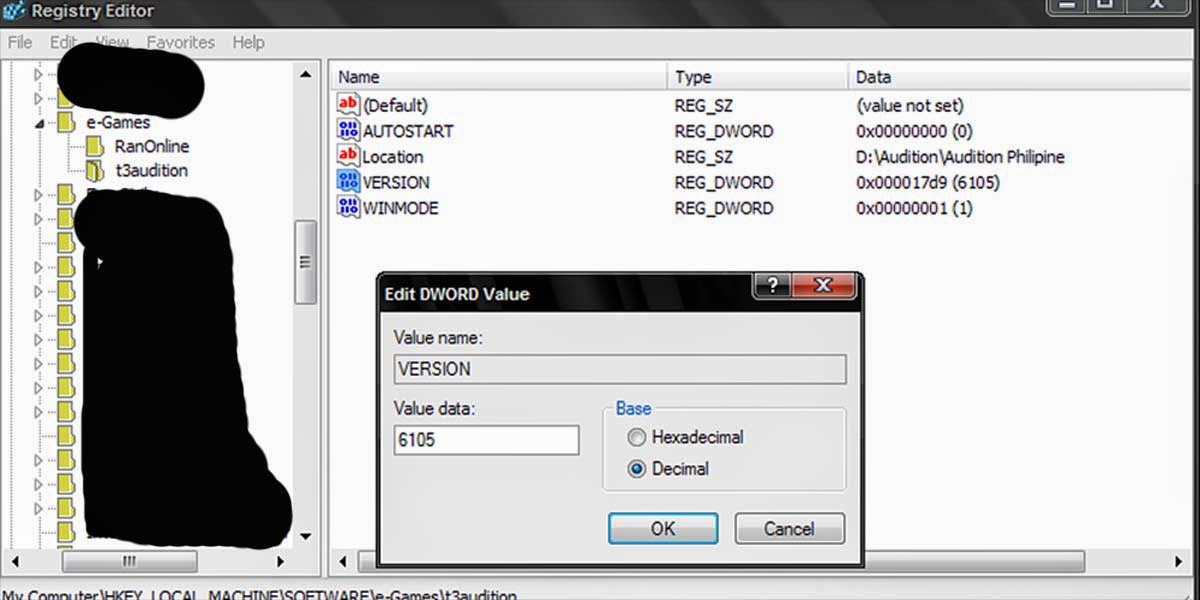Select the Location value name
The width and height of the screenshot is (1200, 600).
393,157
